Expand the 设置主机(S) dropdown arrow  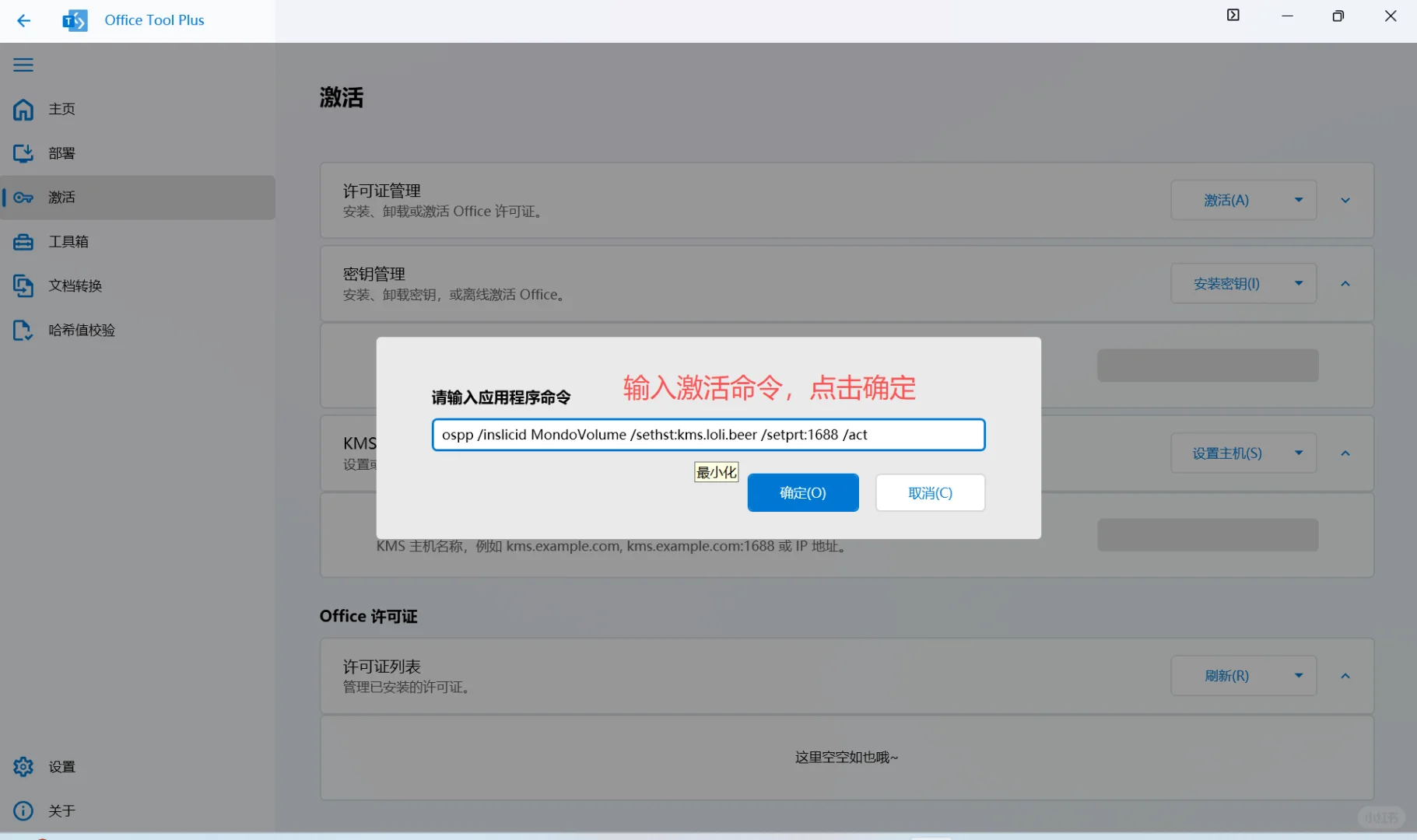click(x=1298, y=453)
